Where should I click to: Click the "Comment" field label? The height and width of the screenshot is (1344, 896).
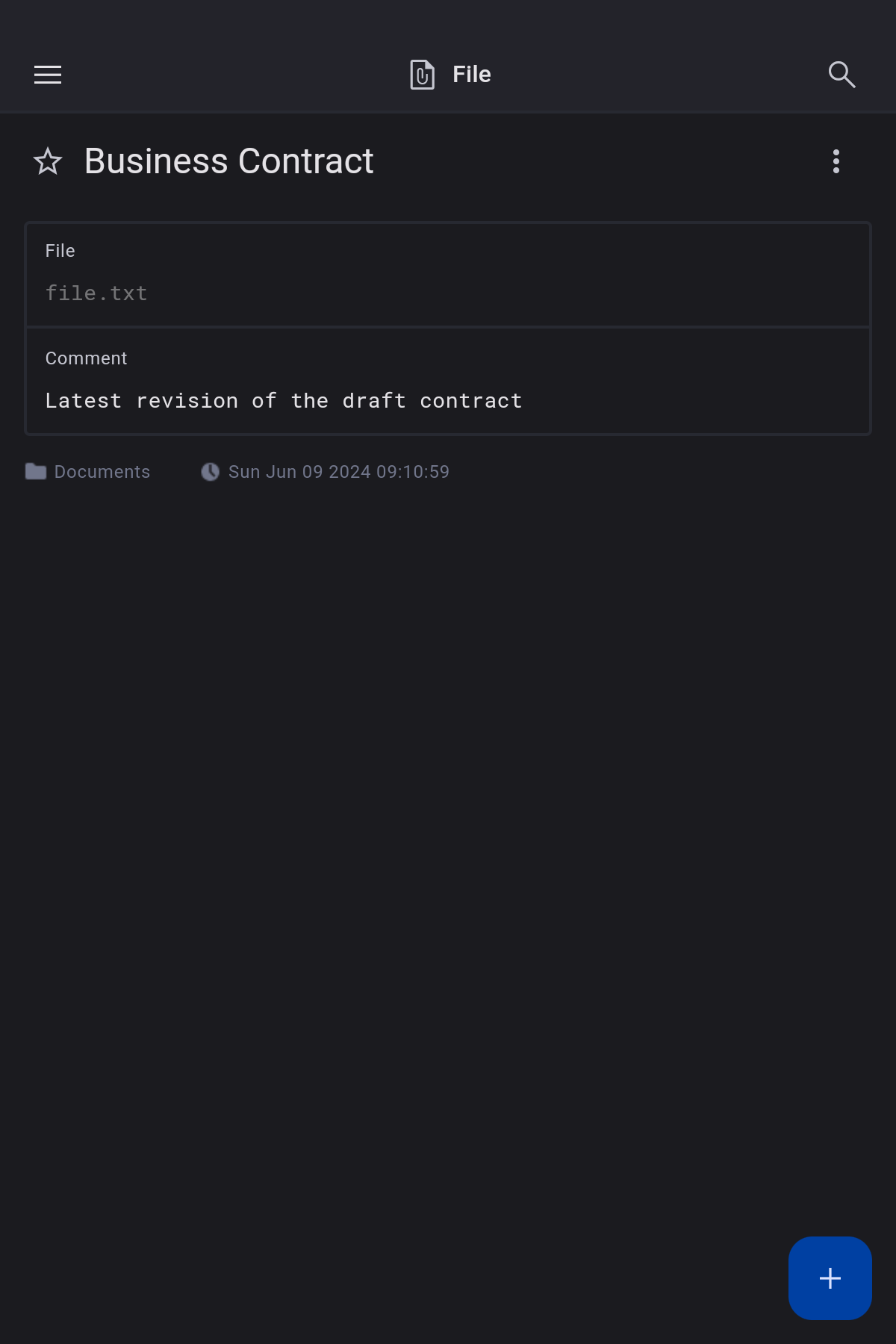click(87, 358)
